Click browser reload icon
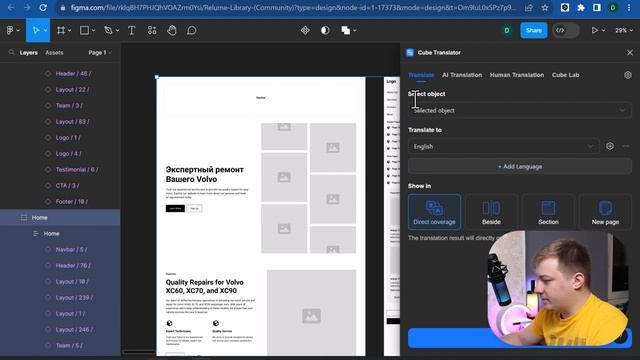This screenshot has width=640, height=360. point(43,8)
